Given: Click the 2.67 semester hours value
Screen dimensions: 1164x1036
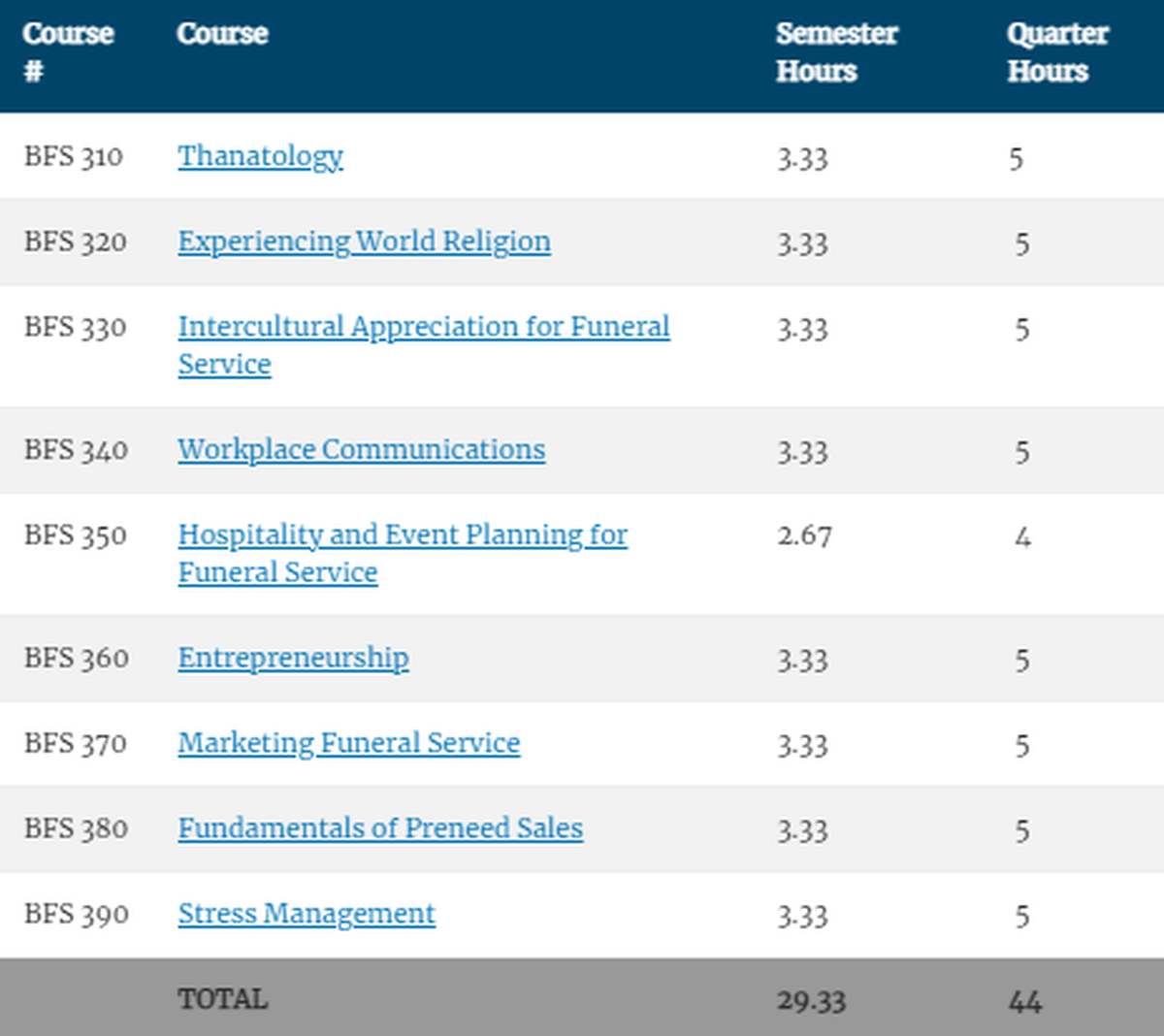Looking at the screenshot, I should tap(804, 535).
